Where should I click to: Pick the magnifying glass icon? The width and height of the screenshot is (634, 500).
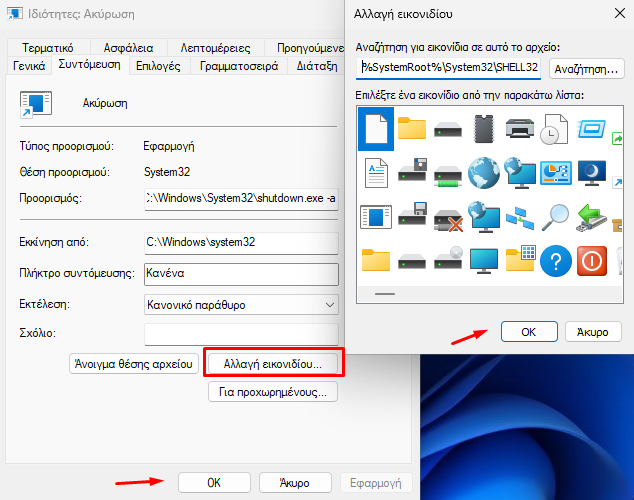tap(555, 217)
